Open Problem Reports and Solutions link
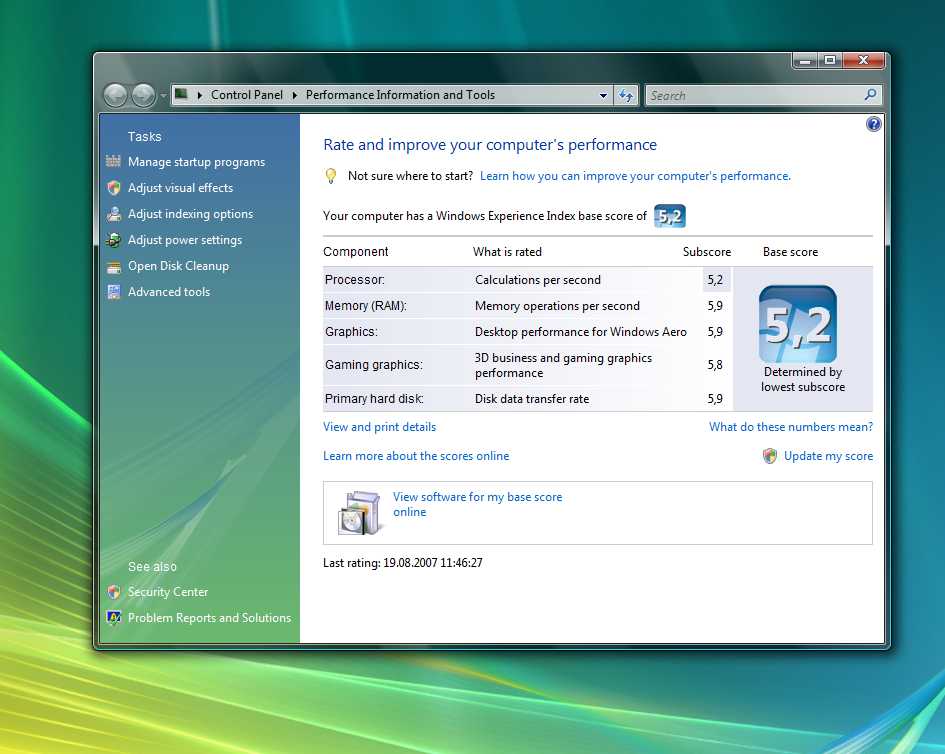The image size is (945, 754). [x=209, y=618]
